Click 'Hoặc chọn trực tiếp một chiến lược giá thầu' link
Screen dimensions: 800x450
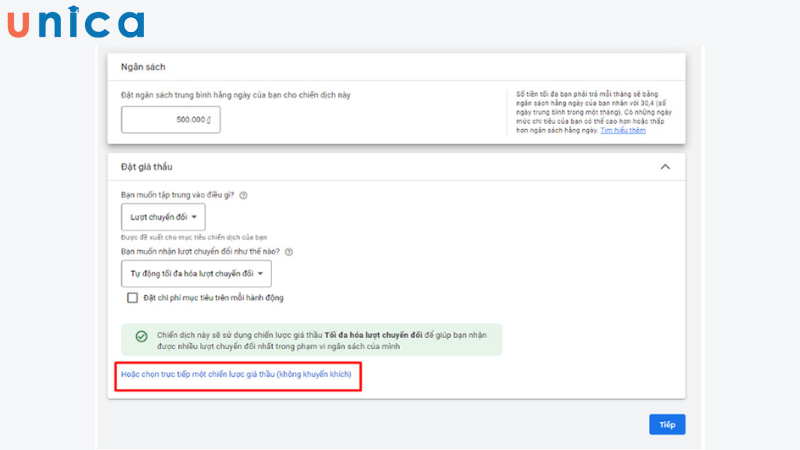pos(236,374)
